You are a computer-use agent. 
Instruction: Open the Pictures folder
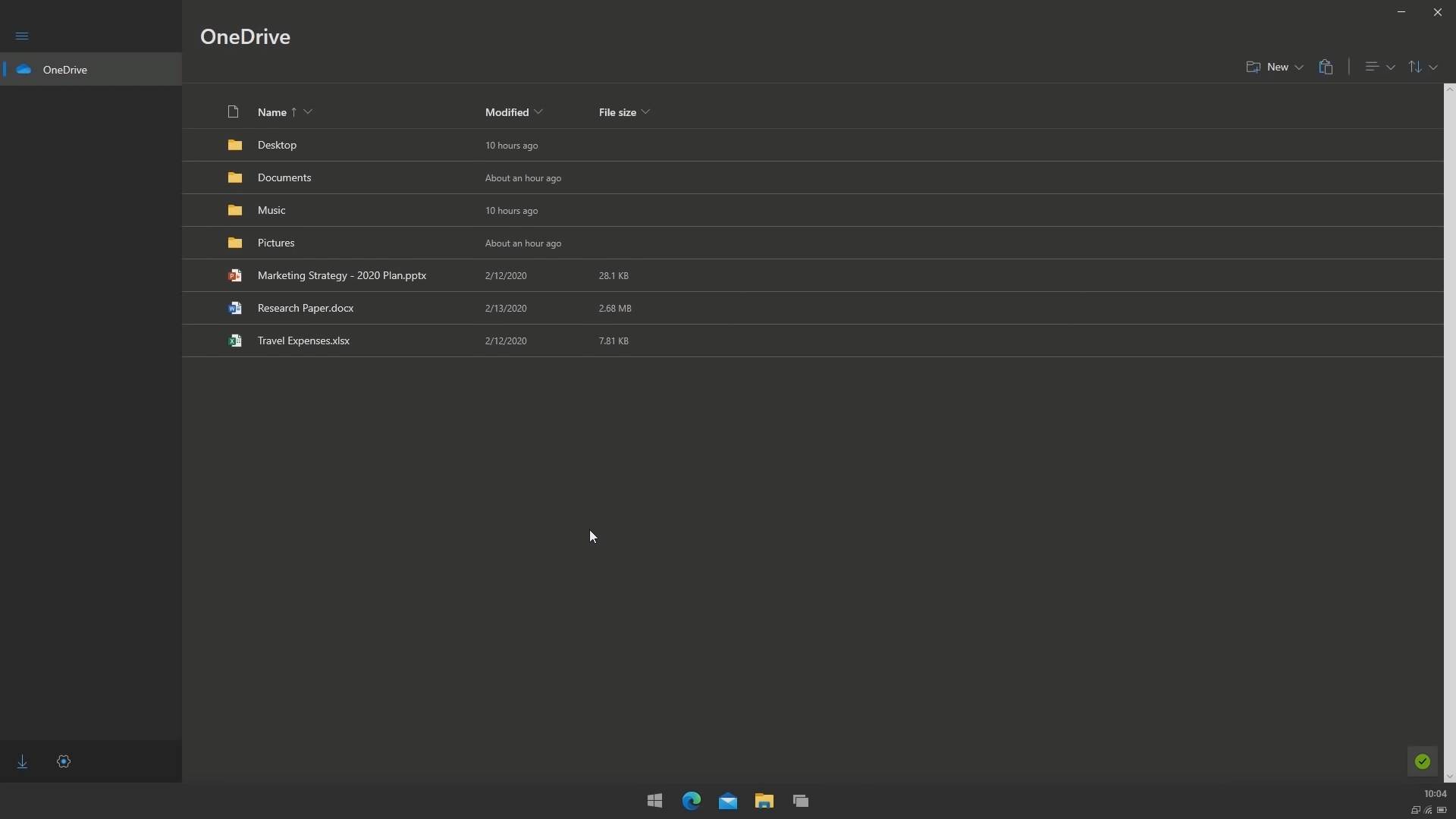tap(275, 243)
